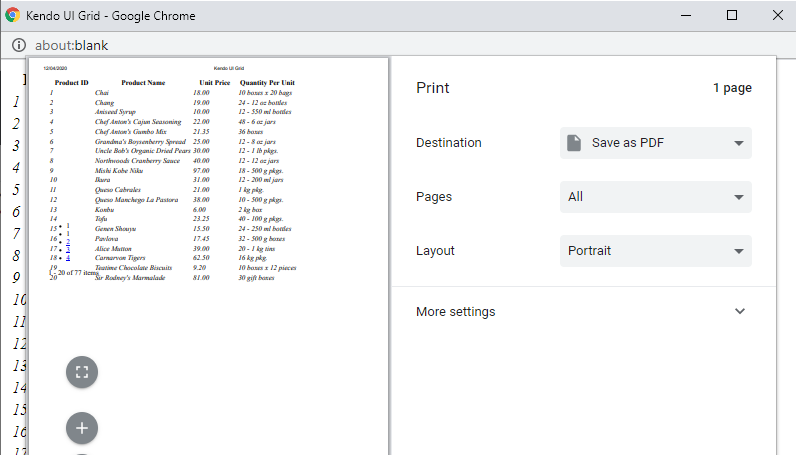Open the Layout dropdown set to Portrait
The image size is (796, 455).
pyautogui.click(x=656, y=251)
